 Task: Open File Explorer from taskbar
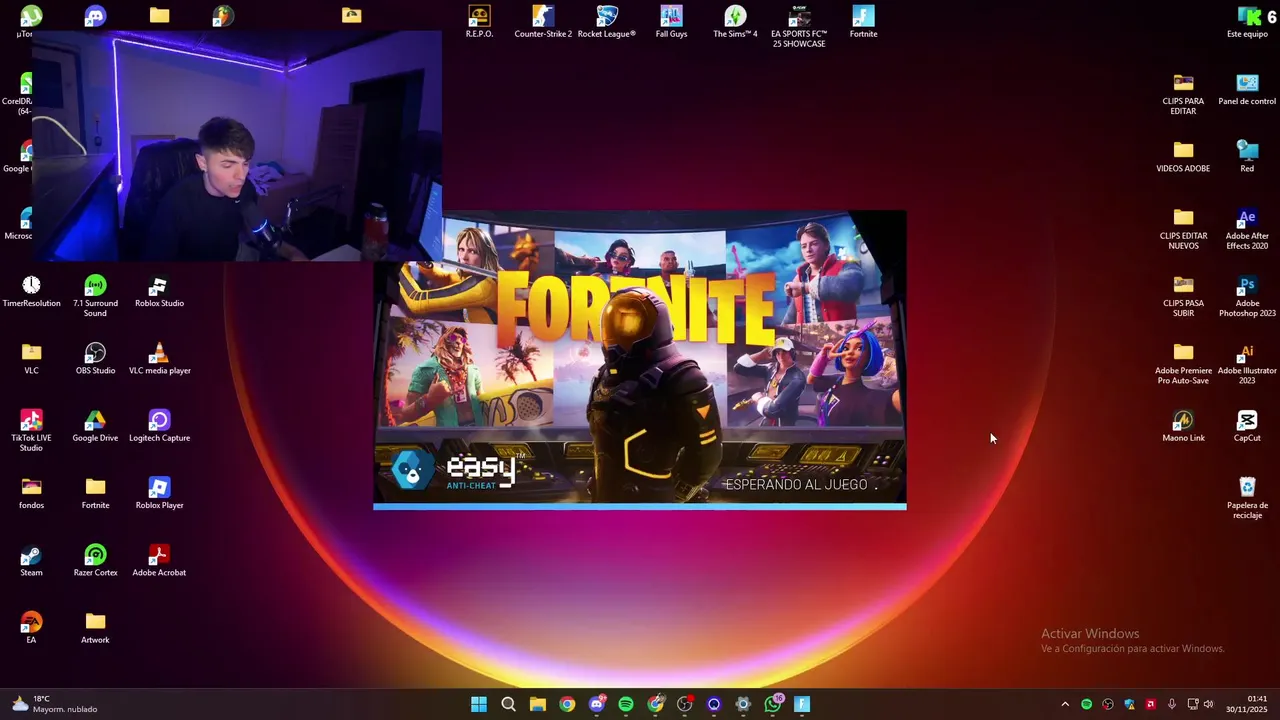538,704
